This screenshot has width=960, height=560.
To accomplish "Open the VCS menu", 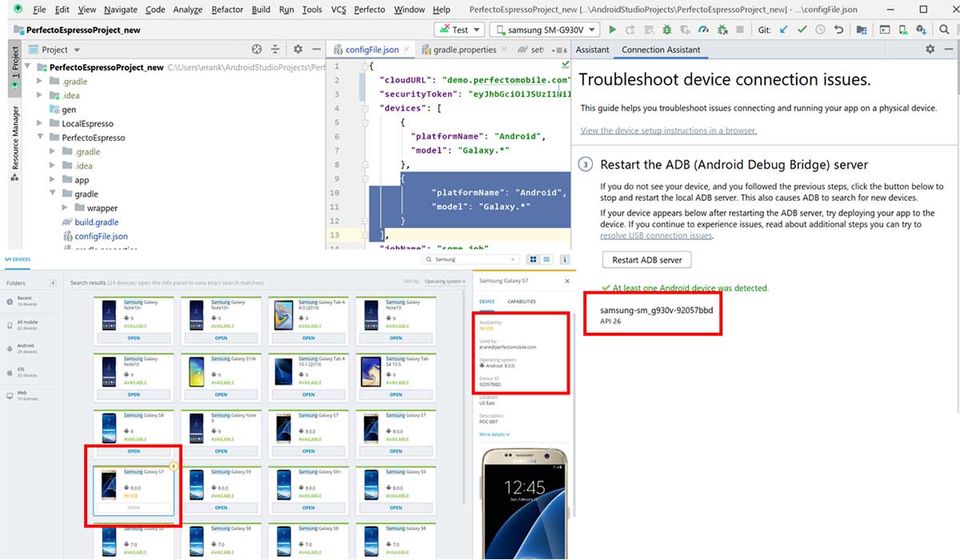I will point(338,9).
